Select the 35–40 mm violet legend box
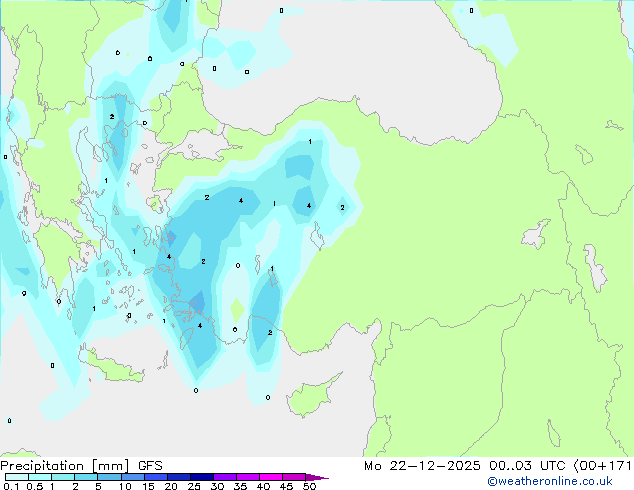The width and height of the screenshot is (634, 490). [247, 477]
